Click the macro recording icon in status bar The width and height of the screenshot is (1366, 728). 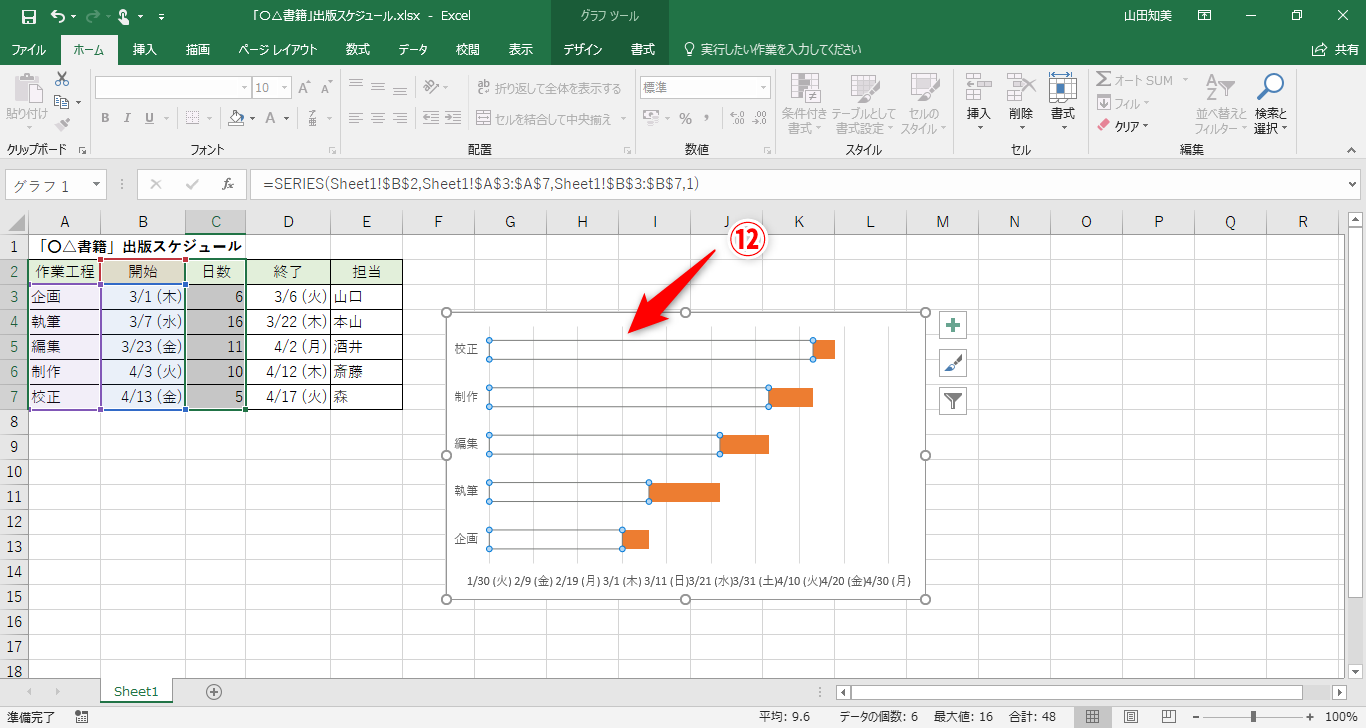click(x=81, y=717)
